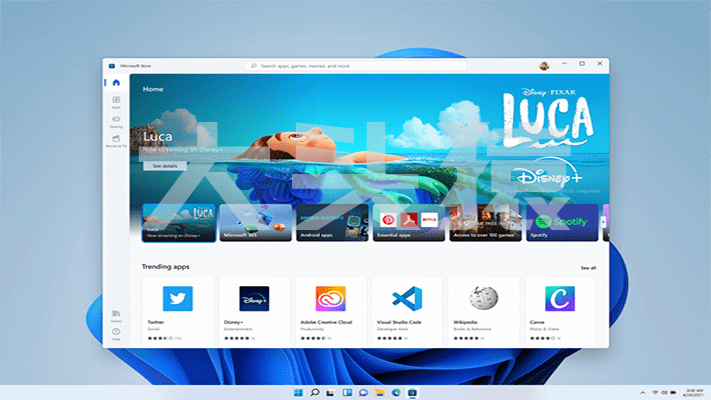Open the Visual Studio Code app icon

(x=407, y=298)
